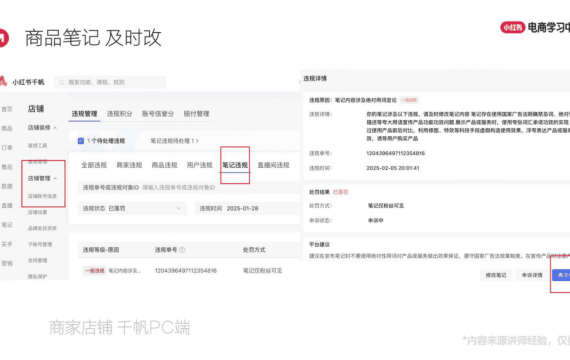Click the 违规详情 panel title

tap(315, 78)
